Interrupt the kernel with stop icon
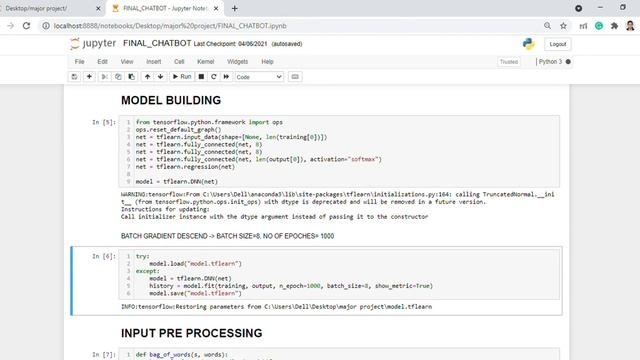The width and height of the screenshot is (640, 360). coord(201,77)
